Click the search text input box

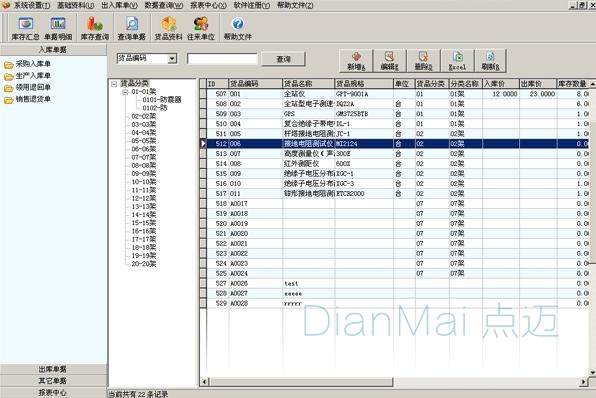pyautogui.click(x=222, y=59)
